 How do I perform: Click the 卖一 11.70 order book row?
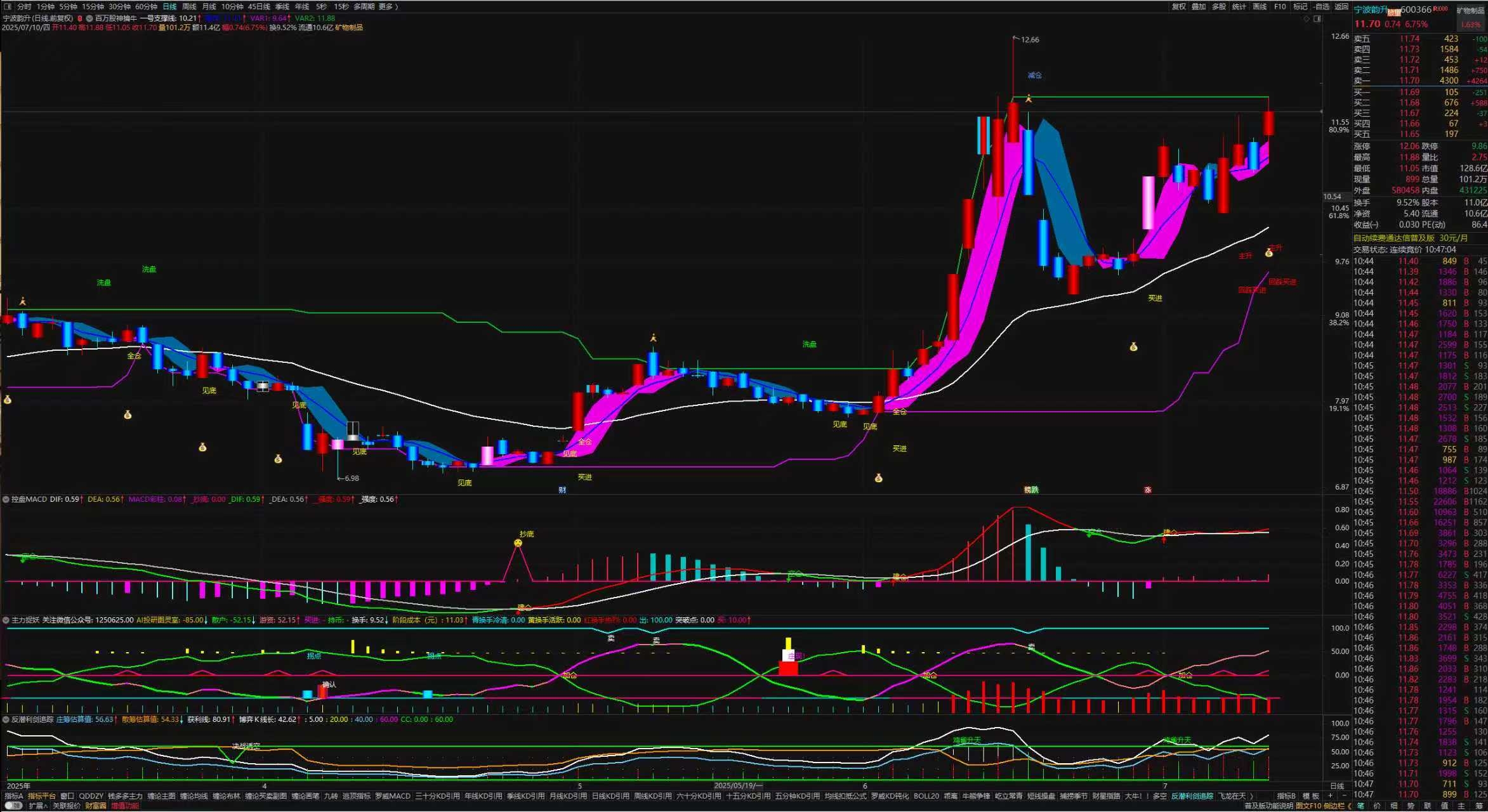1419,81
